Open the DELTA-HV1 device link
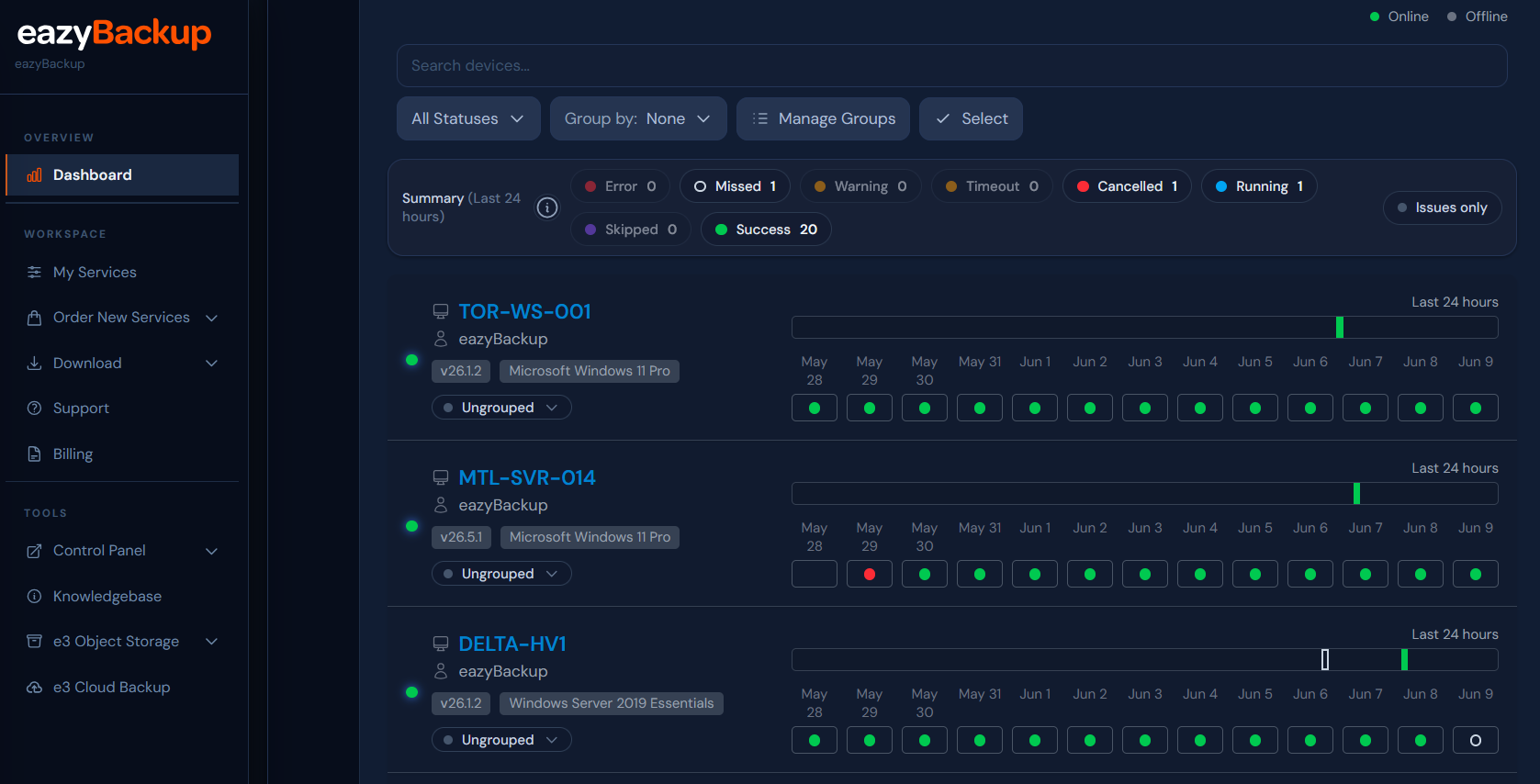Image resolution: width=1540 pixels, height=784 pixels. click(512, 644)
